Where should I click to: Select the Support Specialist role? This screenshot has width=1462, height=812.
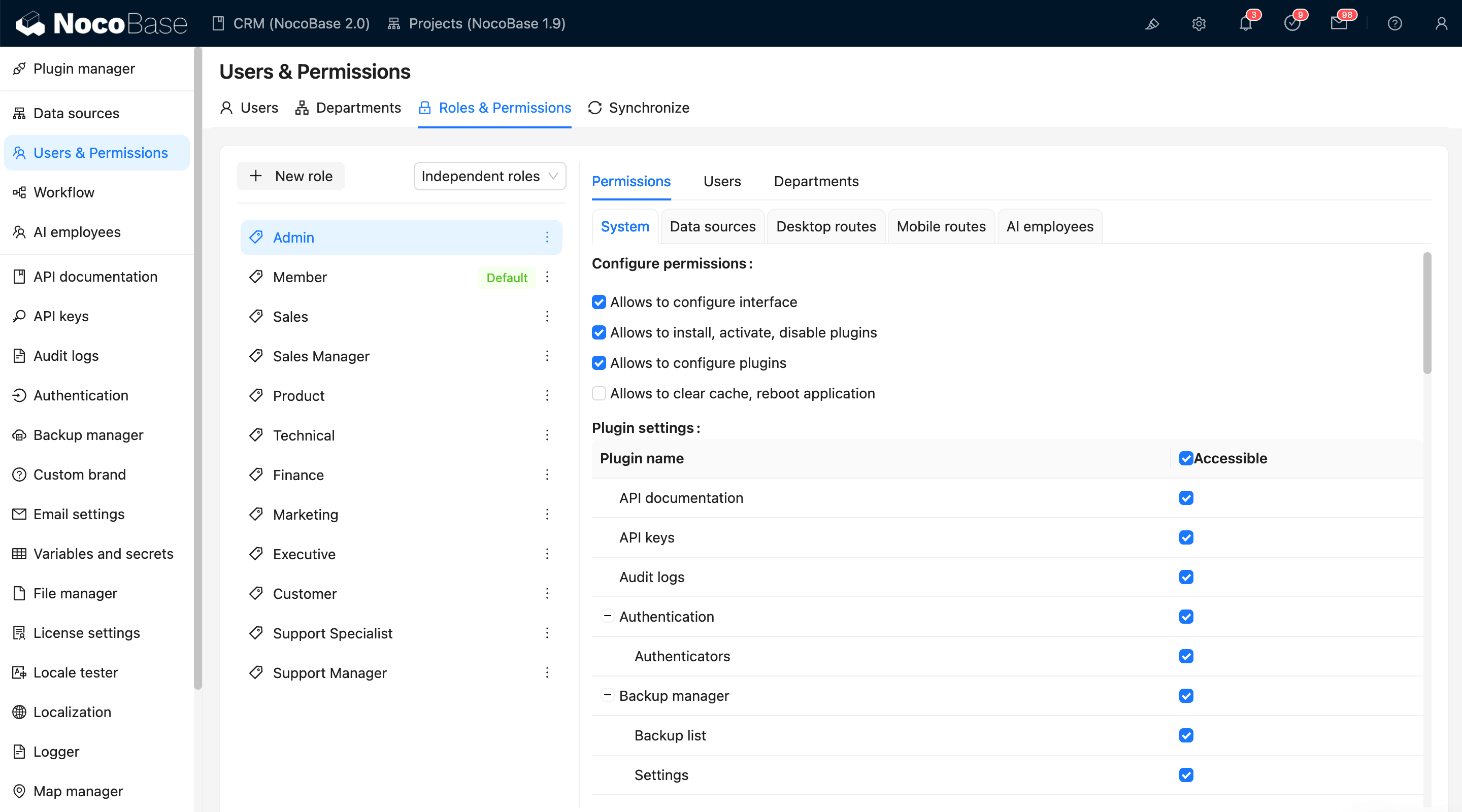click(x=333, y=633)
